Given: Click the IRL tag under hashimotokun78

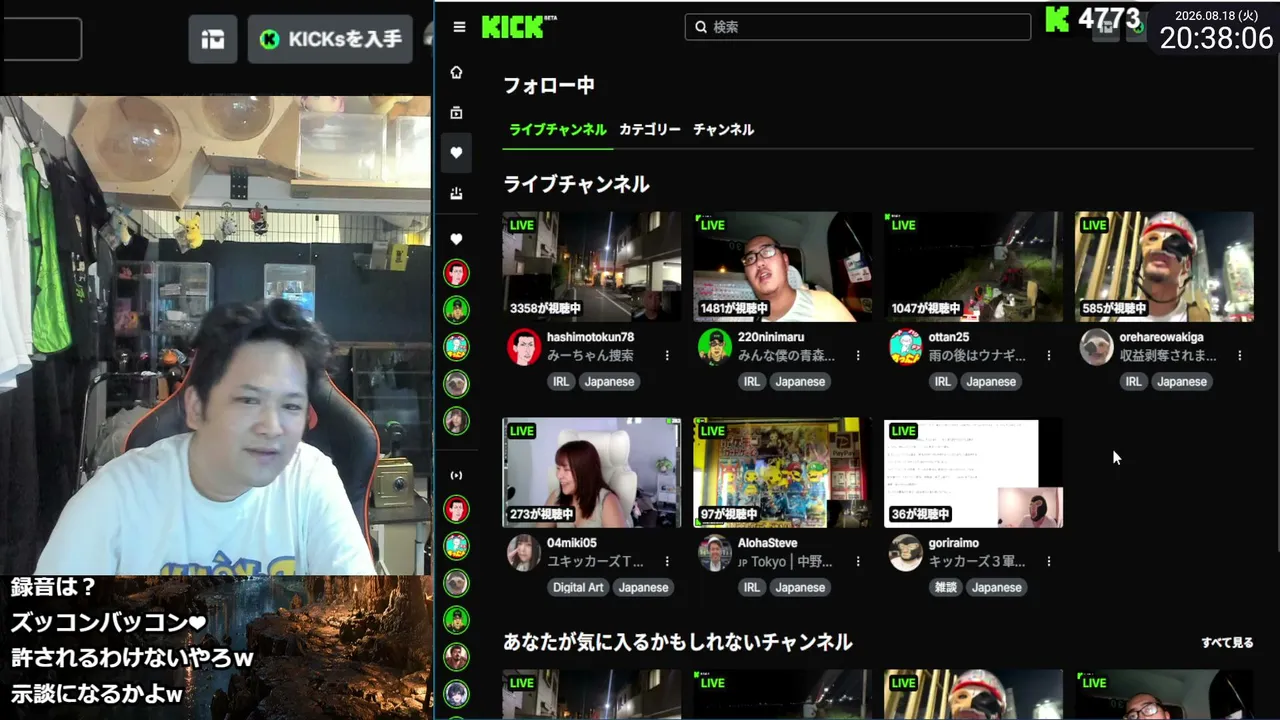Looking at the screenshot, I should click(561, 381).
